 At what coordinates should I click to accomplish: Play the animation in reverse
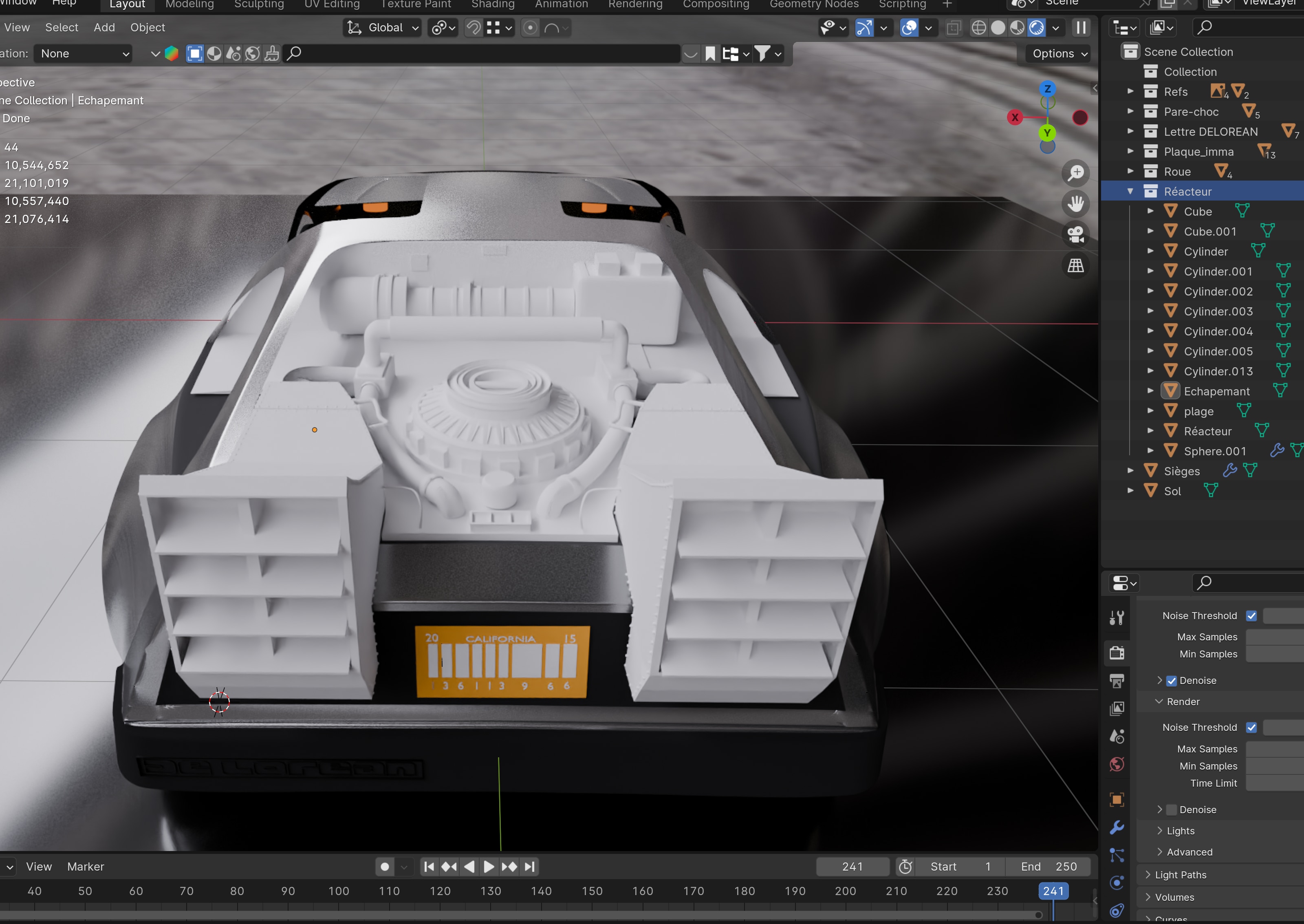click(x=469, y=867)
